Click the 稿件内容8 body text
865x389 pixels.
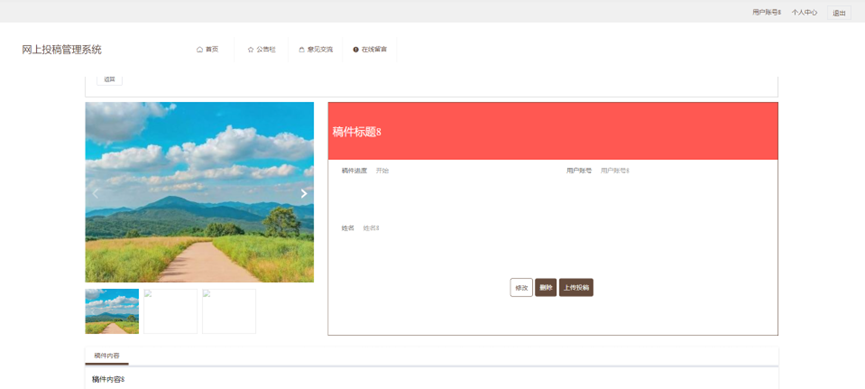pyautogui.click(x=109, y=380)
